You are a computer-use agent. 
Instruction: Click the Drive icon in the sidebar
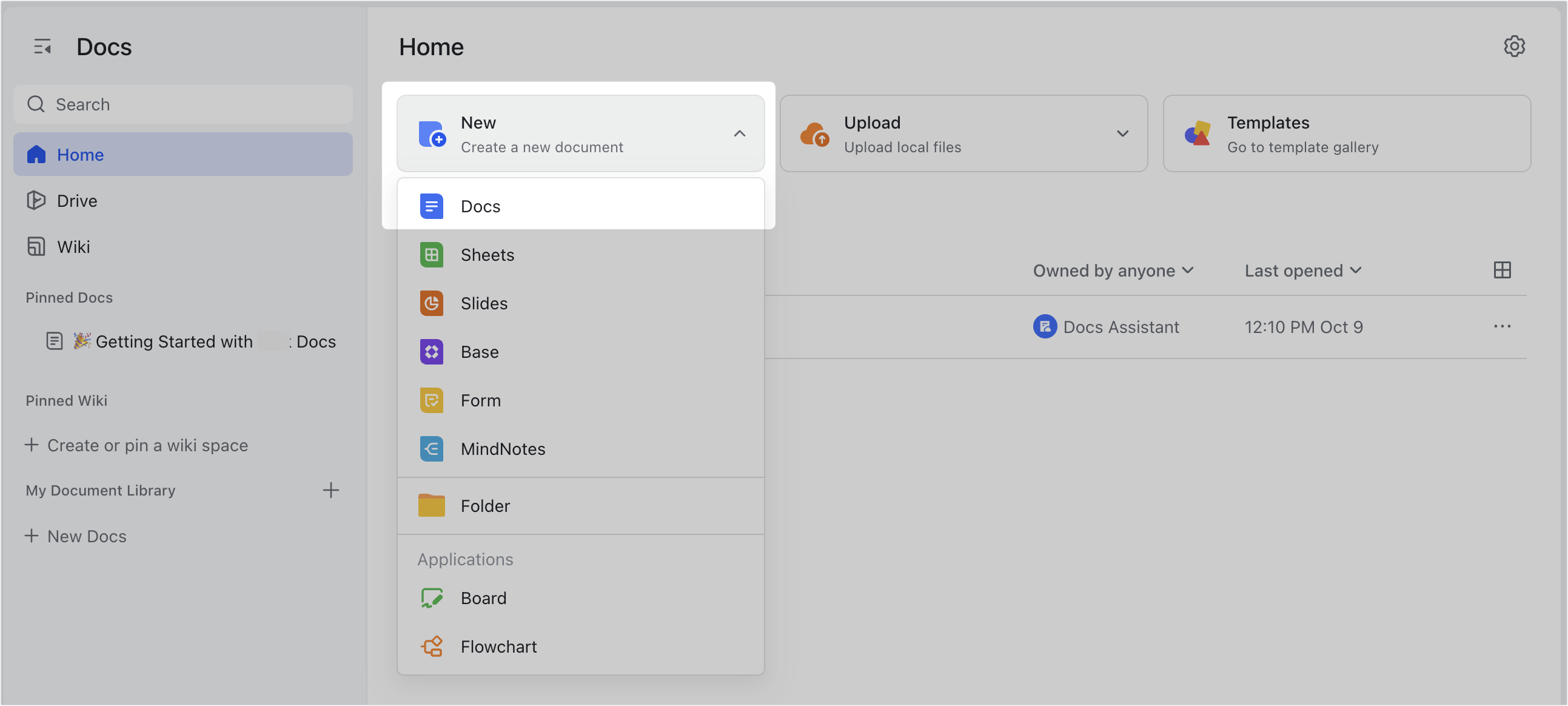(x=36, y=200)
